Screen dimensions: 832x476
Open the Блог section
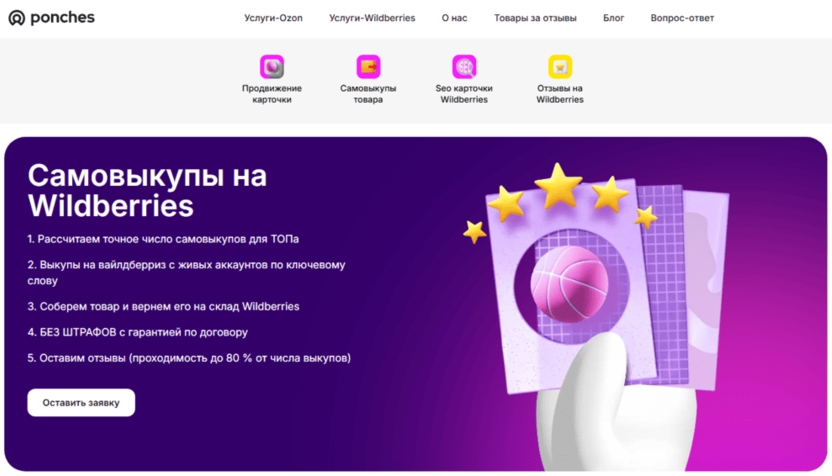click(613, 18)
